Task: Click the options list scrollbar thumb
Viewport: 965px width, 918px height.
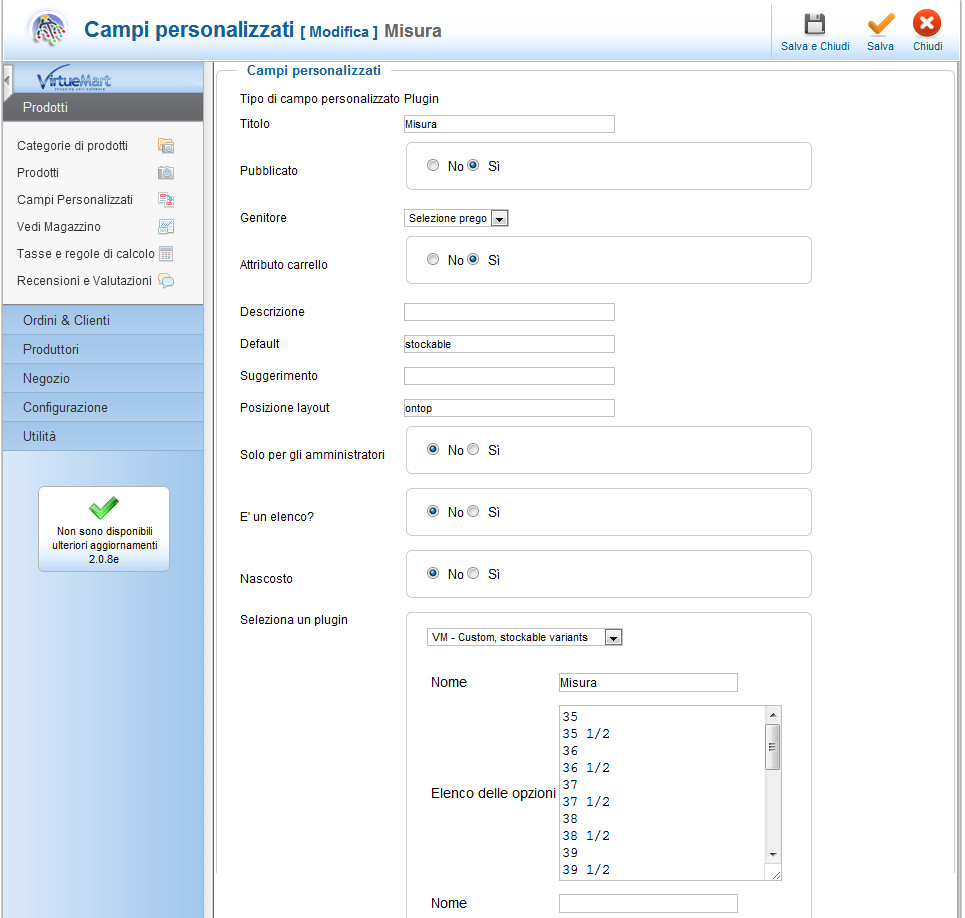Action: pos(772,747)
